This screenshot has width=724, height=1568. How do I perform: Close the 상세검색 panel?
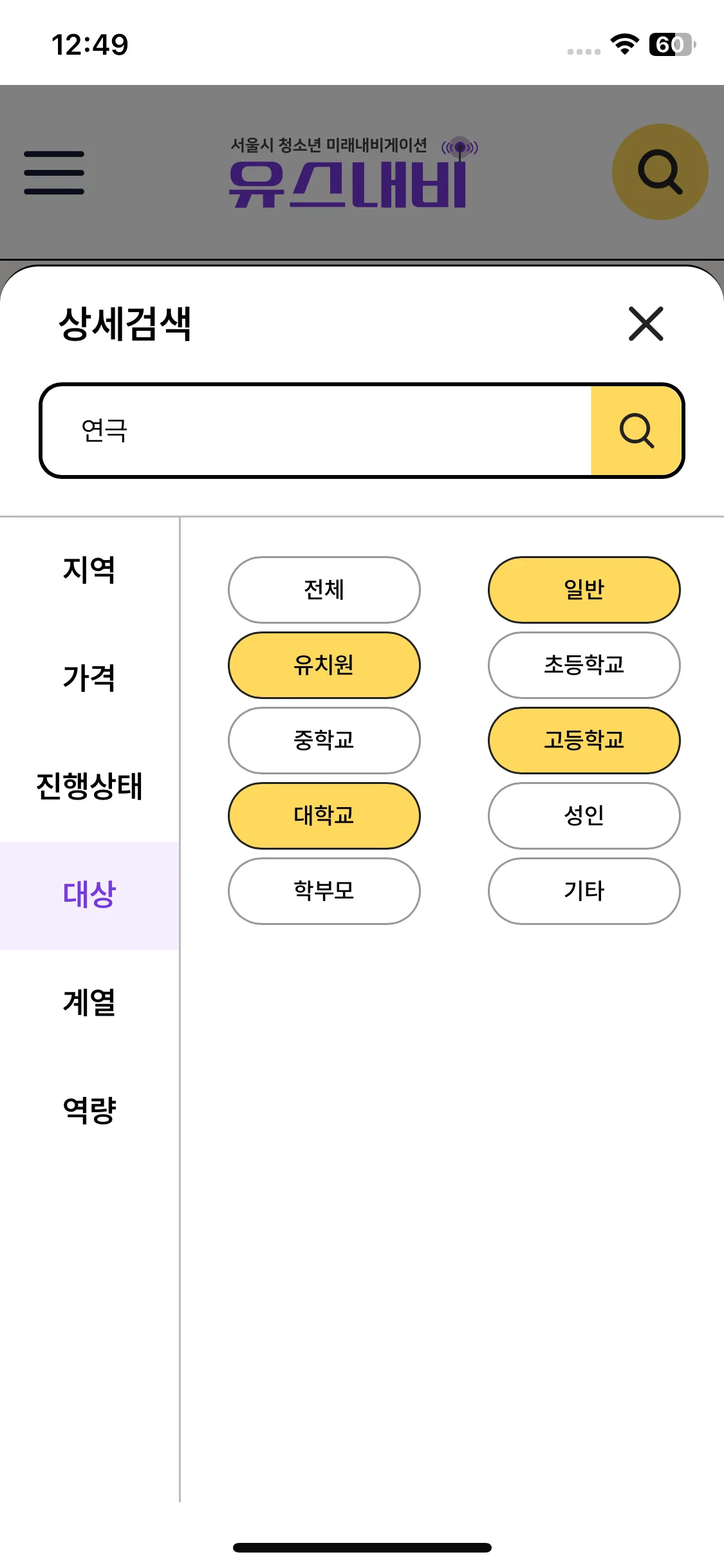pyautogui.click(x=645, y=324)
